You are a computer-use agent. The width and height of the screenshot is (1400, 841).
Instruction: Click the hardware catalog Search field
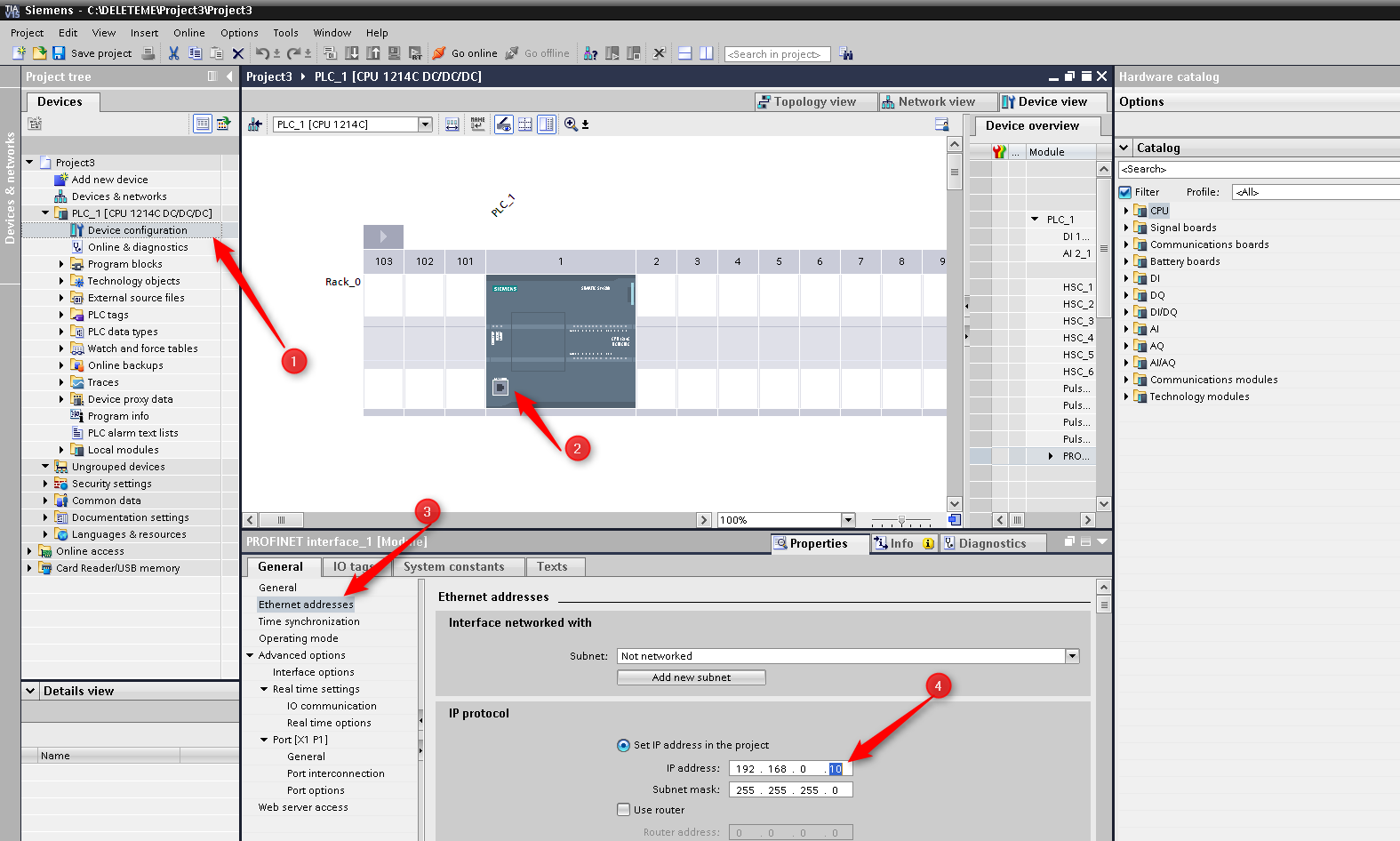point(1259,169)
